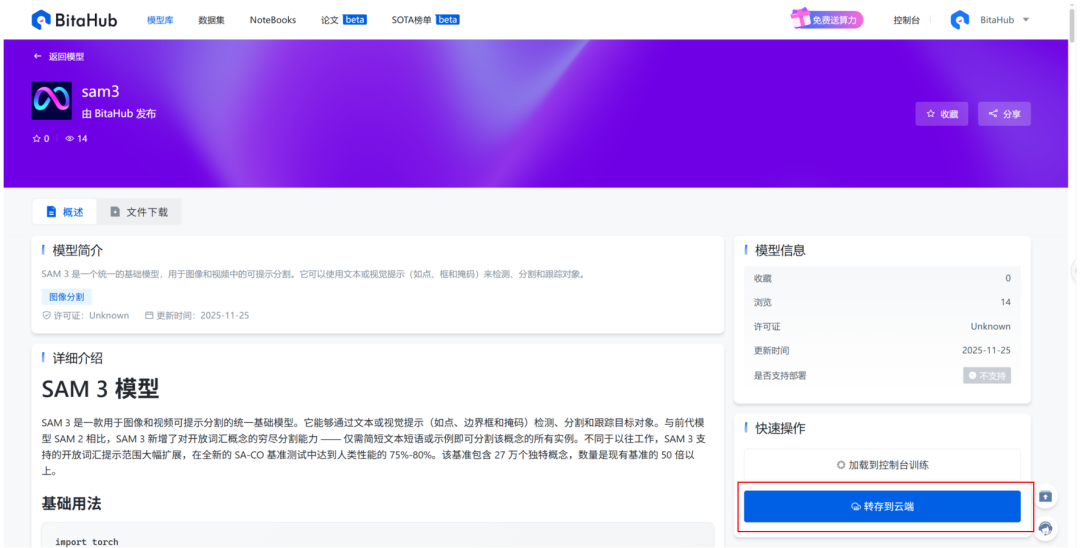The image size is (1080, 548).
Task: Click the eye views icon showing 14
Action: pos(70,138)
